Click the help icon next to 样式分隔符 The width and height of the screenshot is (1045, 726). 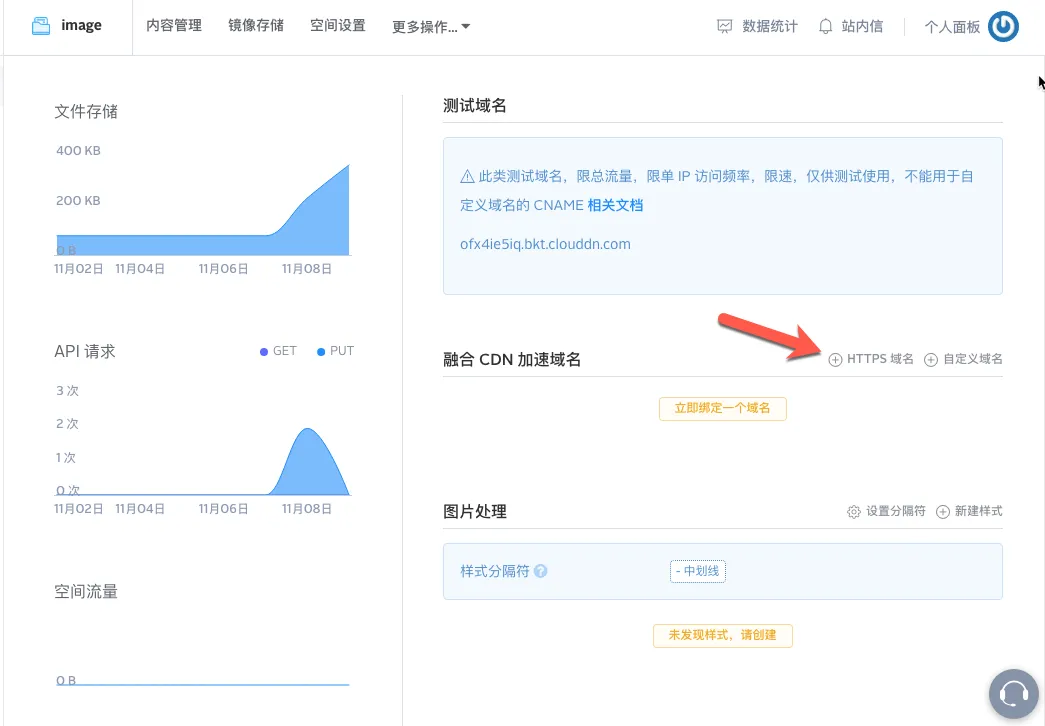click(541, 572)
